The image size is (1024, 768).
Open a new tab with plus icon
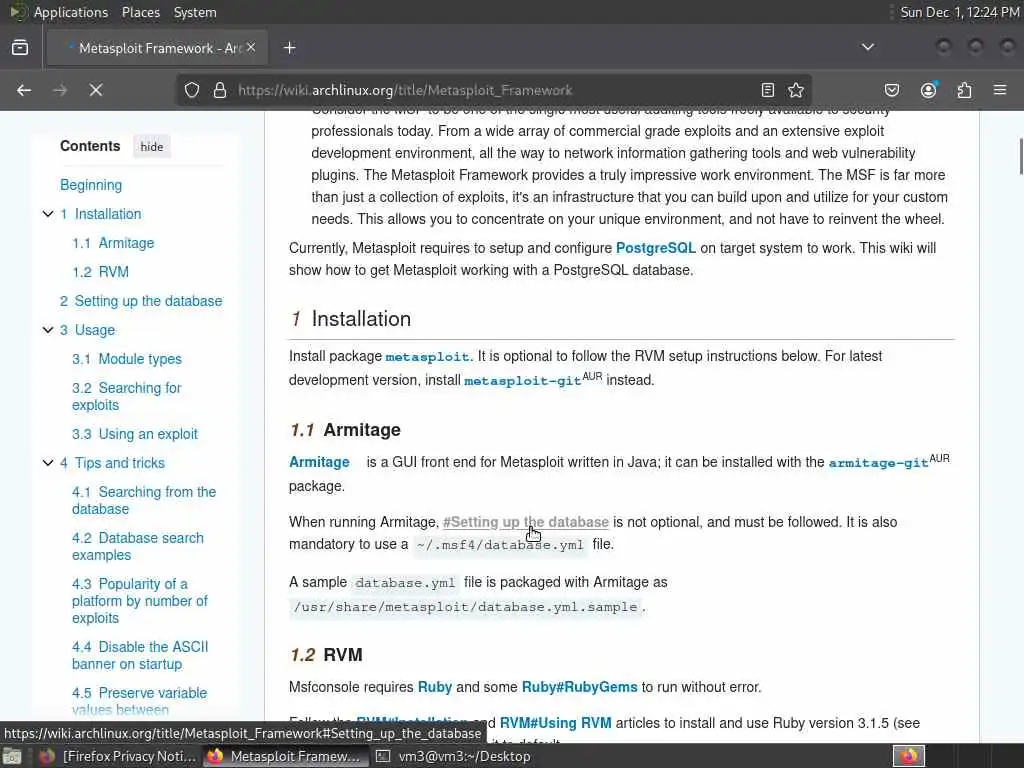click(290, 48)
